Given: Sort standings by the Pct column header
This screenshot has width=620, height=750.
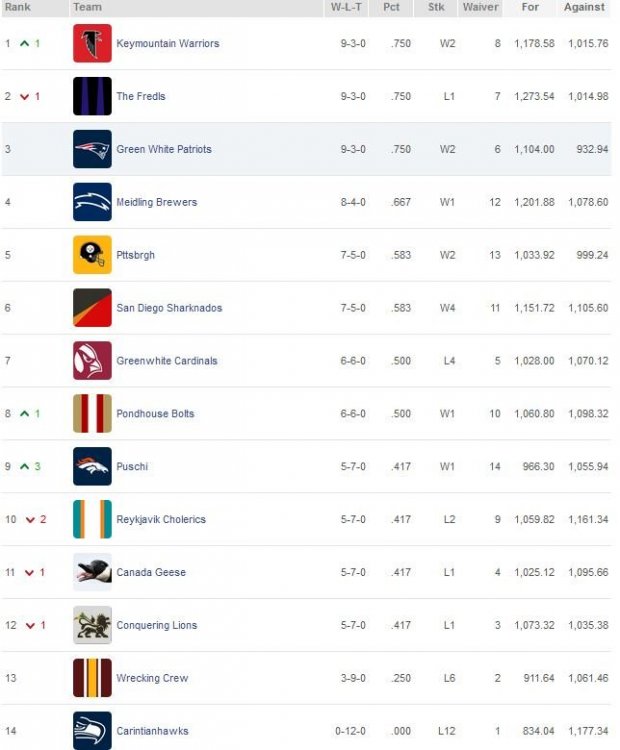Looking at the screenshot, I should [391, 7].
